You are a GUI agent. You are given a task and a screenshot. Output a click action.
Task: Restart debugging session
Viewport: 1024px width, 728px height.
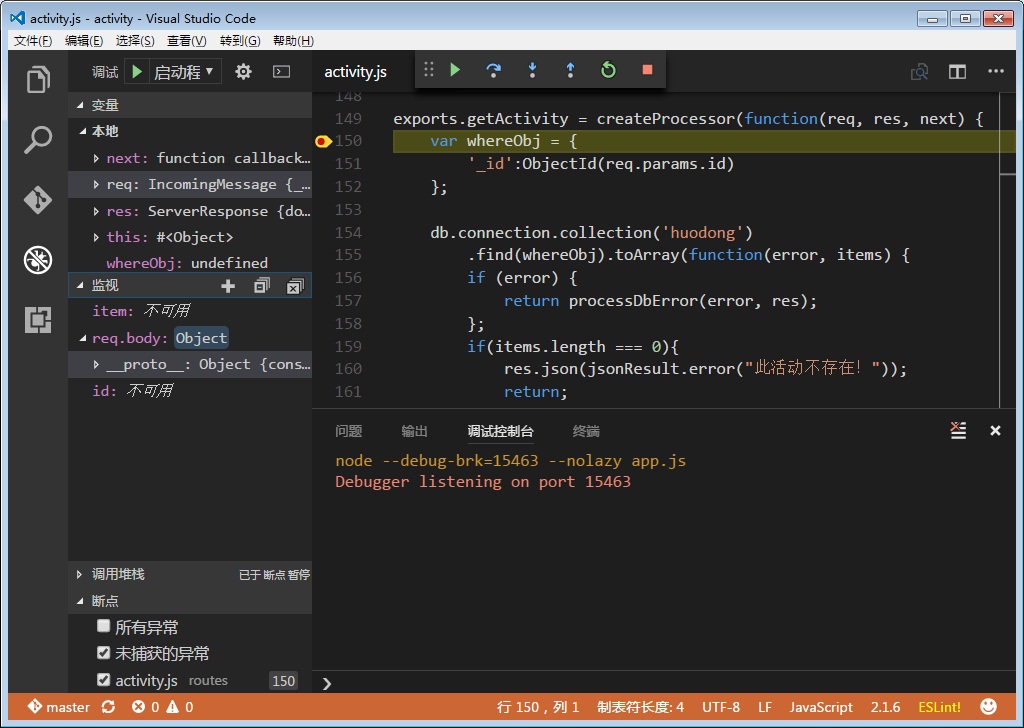pyautogui.click(x=608, y=70)
